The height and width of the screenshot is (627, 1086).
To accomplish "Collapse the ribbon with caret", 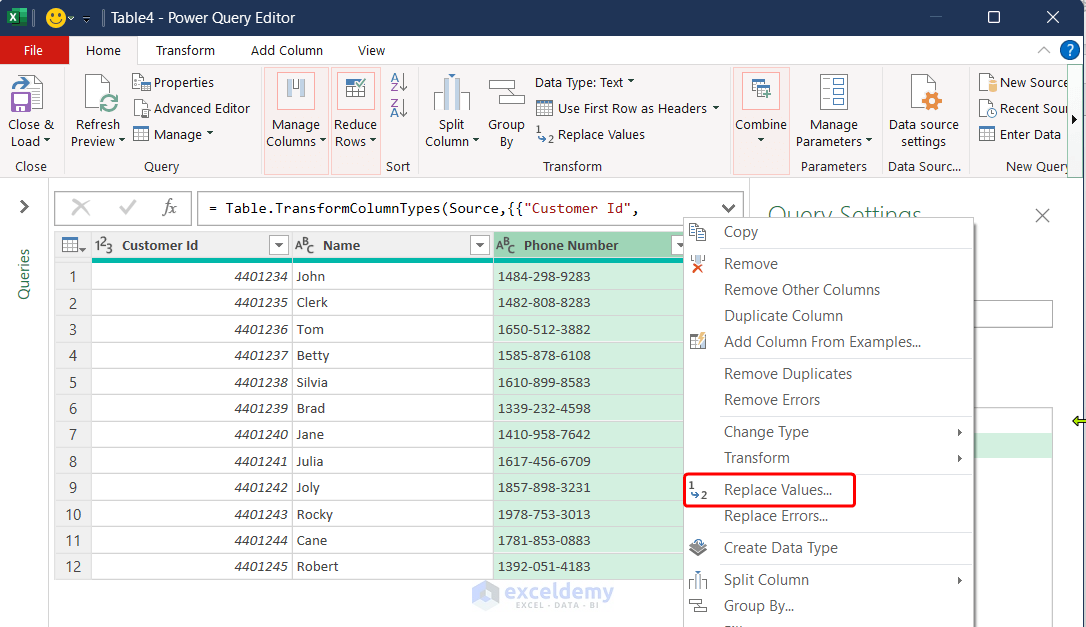I will coord(1043,51).
